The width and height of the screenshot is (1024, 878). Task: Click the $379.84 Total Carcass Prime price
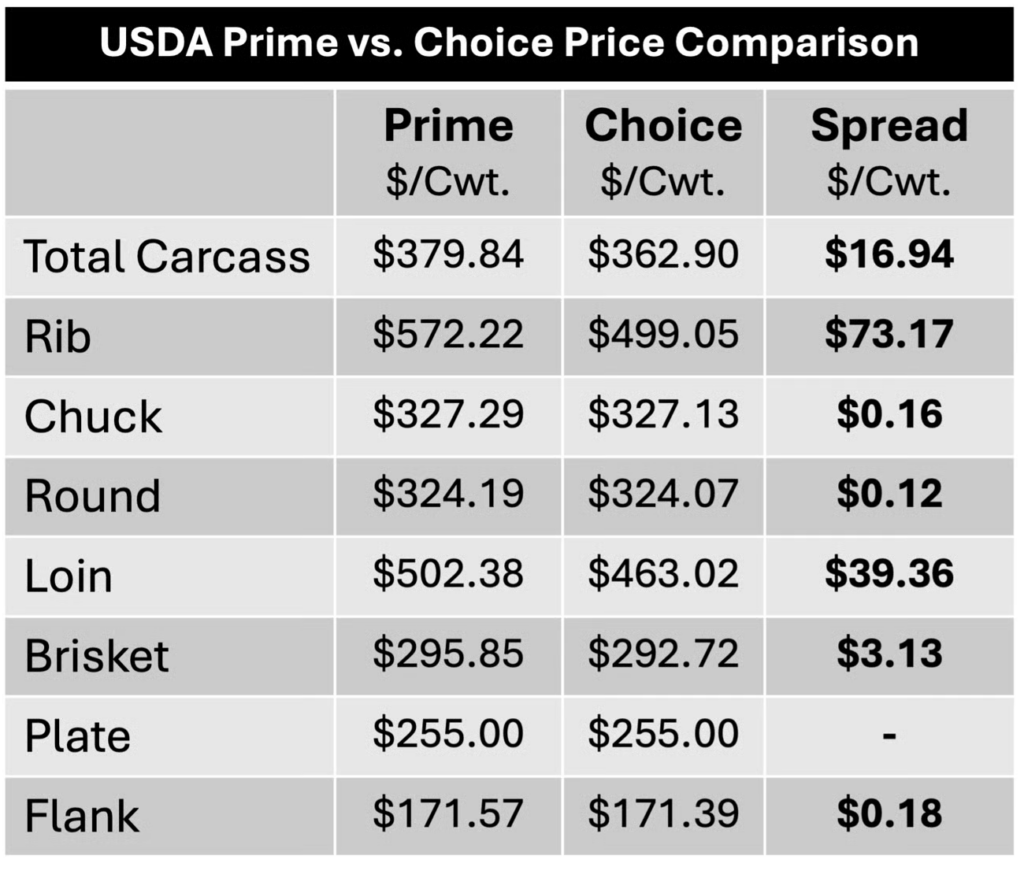click(x=448, y=254)
